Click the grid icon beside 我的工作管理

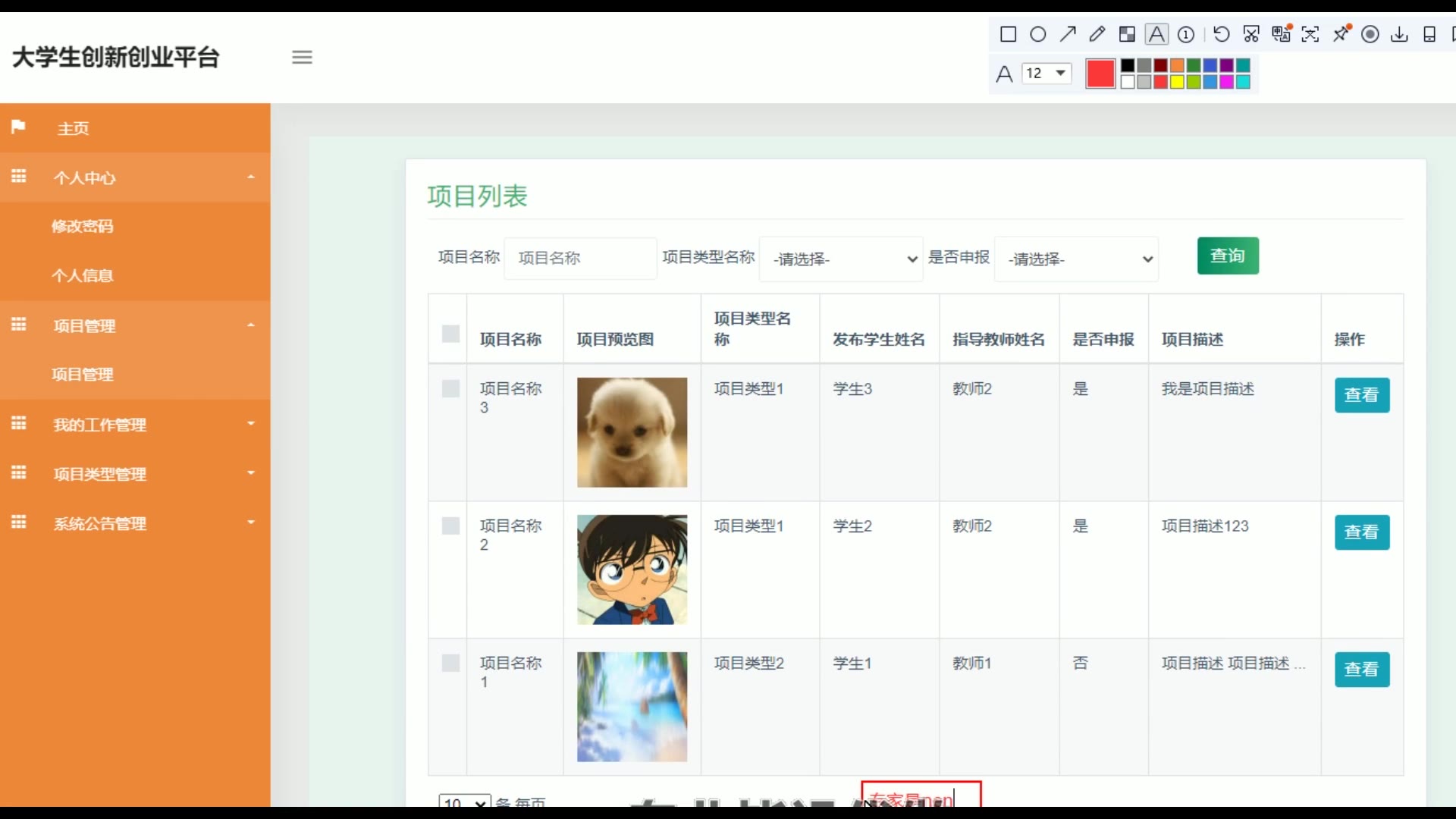pos(18,423)
